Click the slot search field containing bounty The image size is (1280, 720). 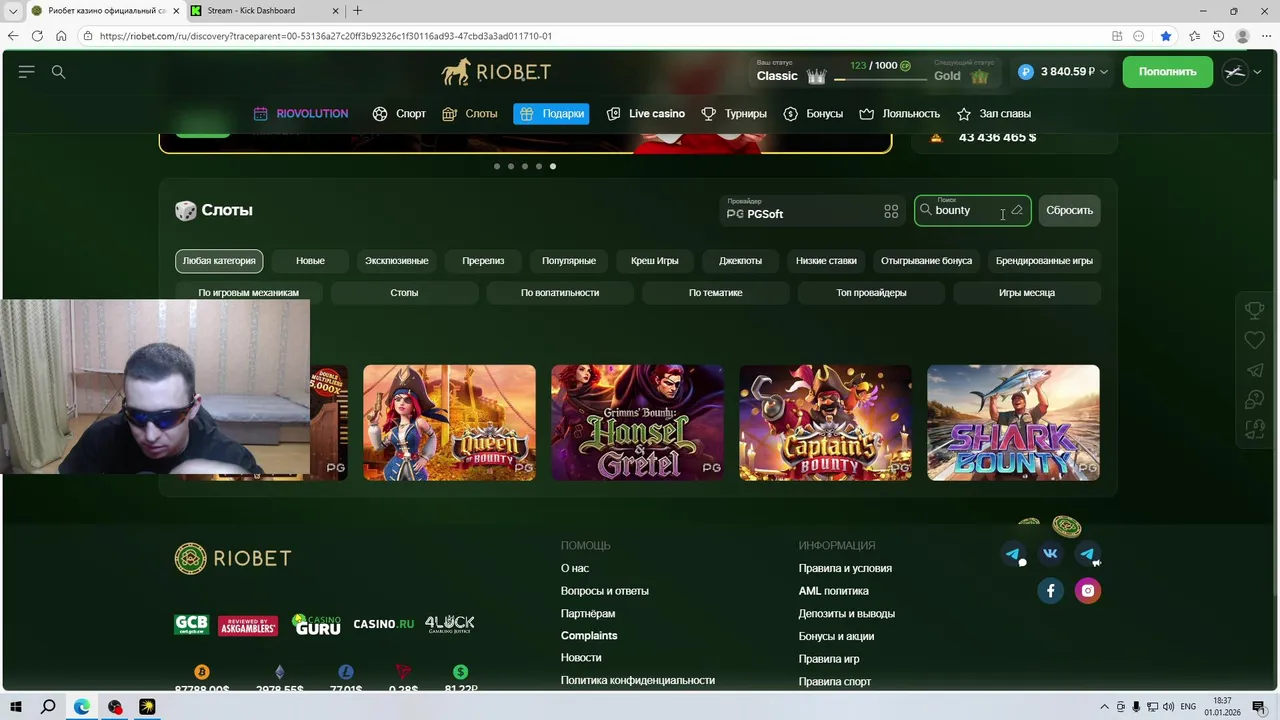(972, 210)
